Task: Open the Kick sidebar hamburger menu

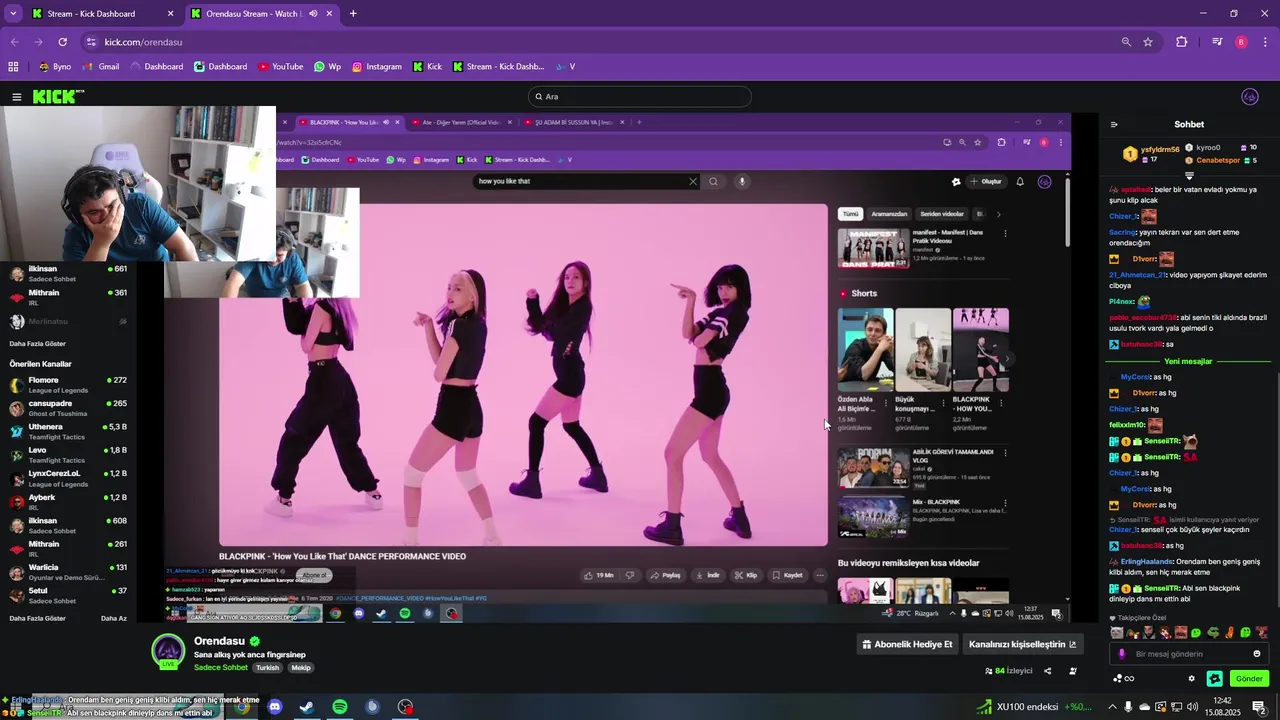Action: point(17,97)
